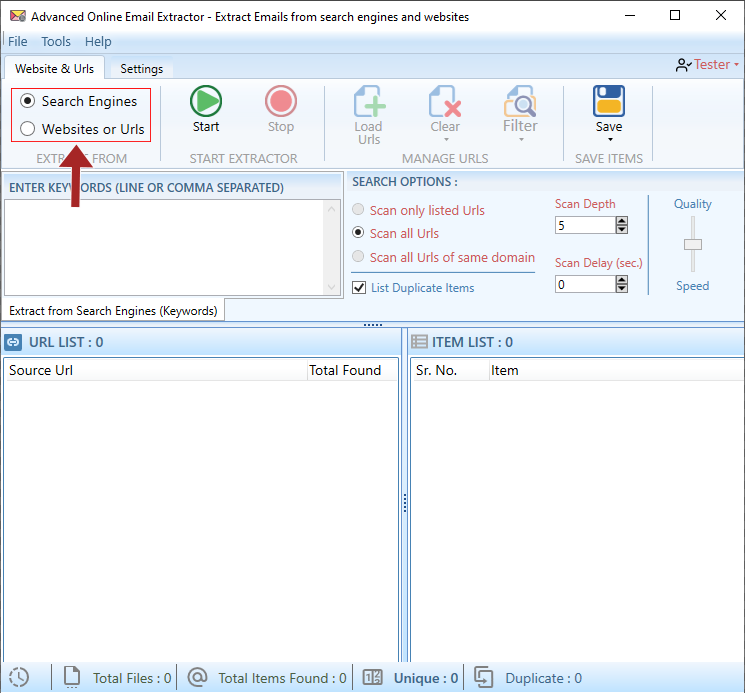Click the Quality/Speed slider thumb

[693, 245]
